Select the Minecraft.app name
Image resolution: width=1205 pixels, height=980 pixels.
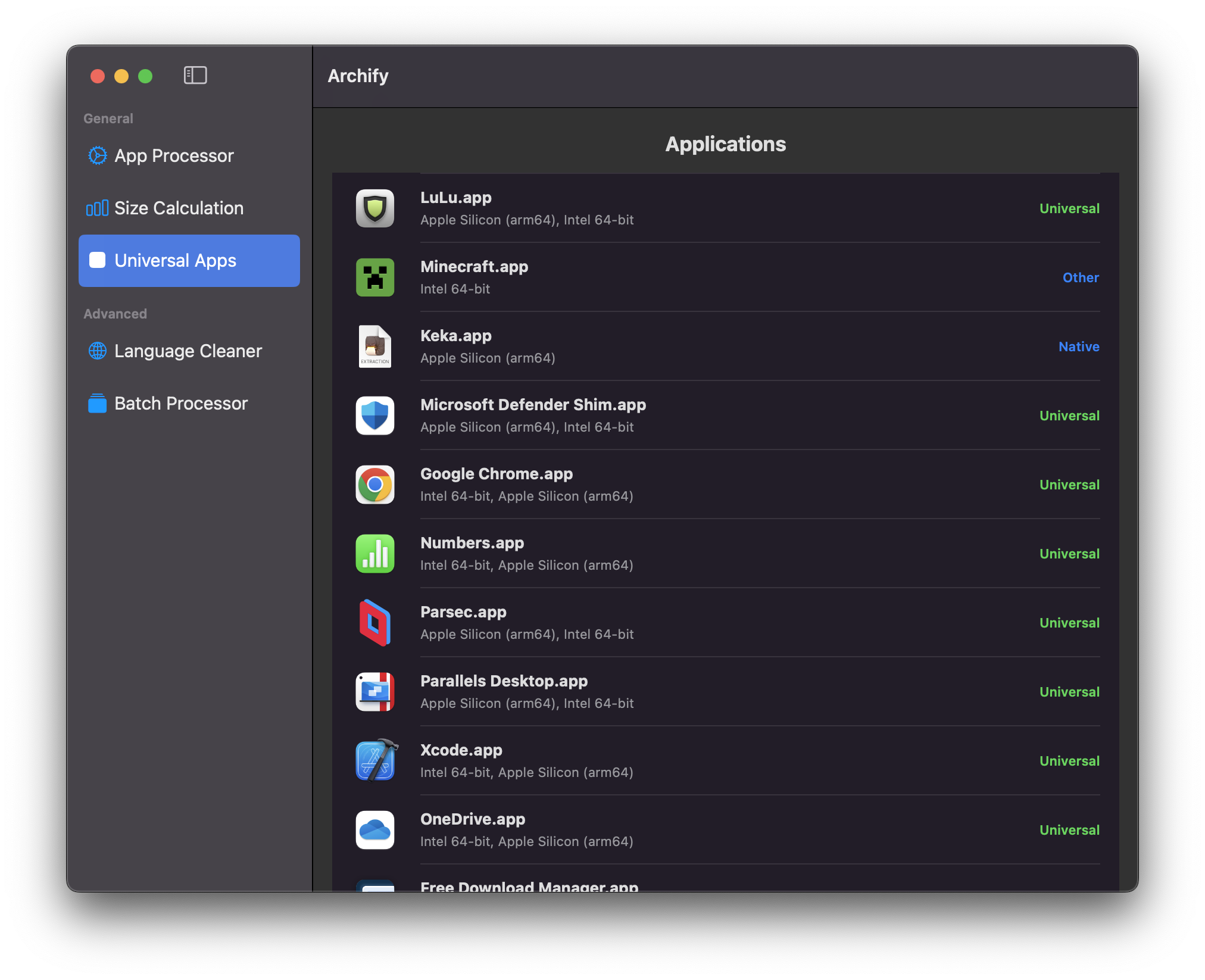click(x=474, y=267)
